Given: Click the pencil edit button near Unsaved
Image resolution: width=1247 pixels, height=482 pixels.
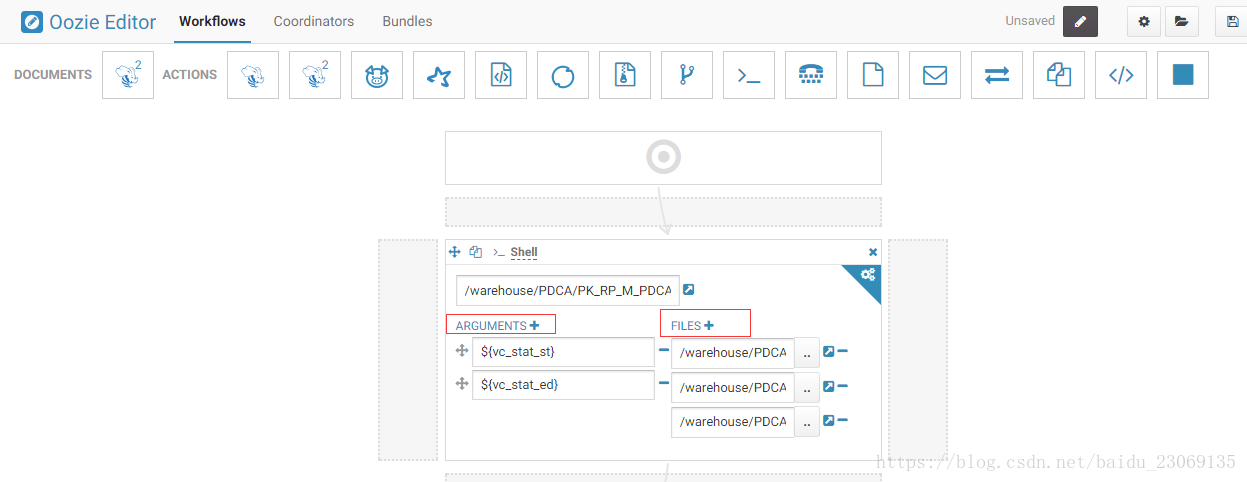Looking at the screenshot, I should point(1080,21).
